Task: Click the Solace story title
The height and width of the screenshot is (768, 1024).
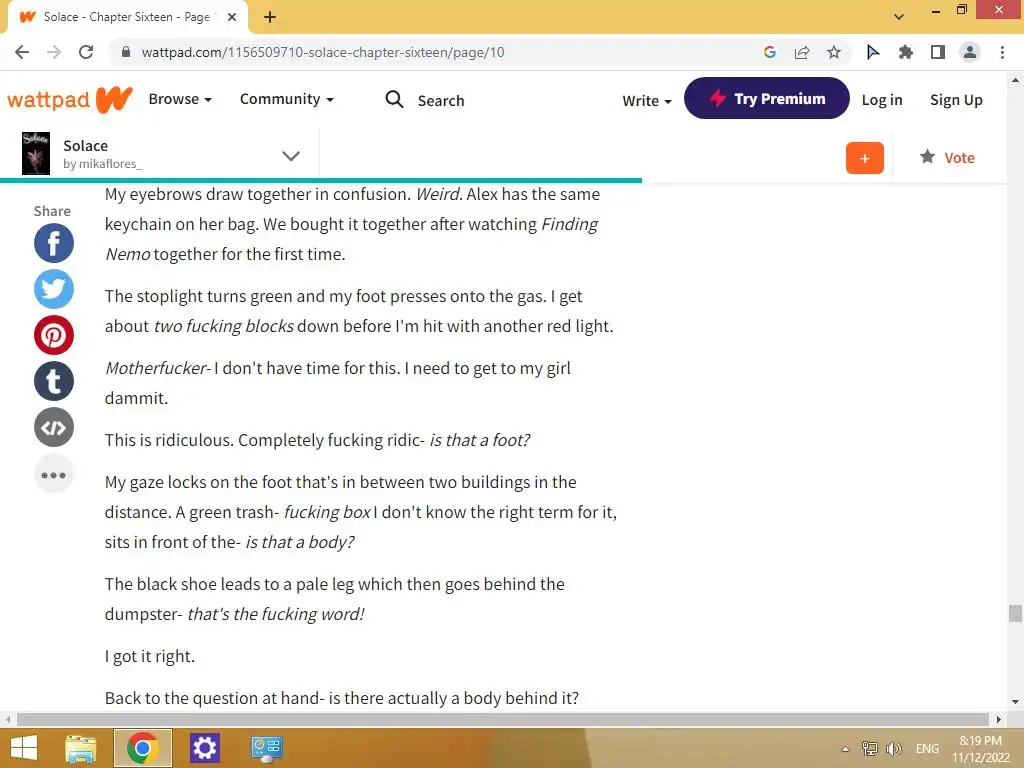Action: (x=86, y=146)
